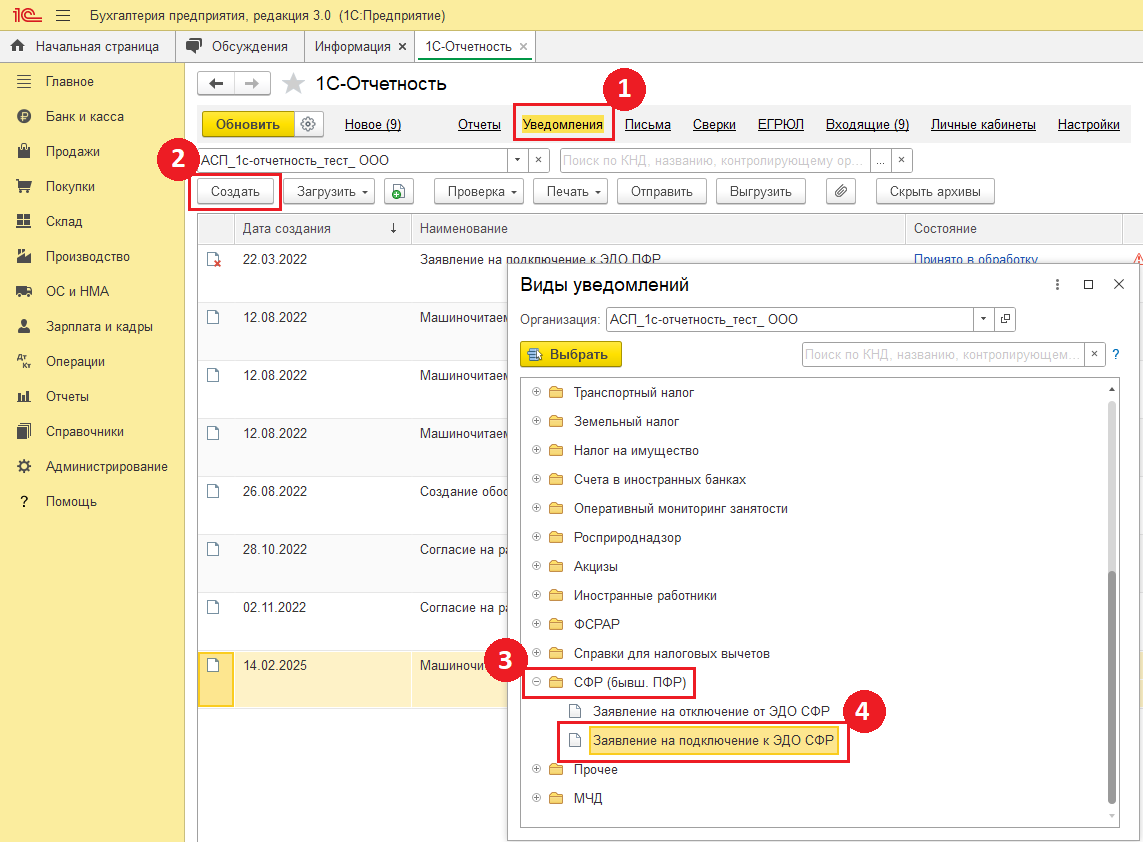Click the paperclip attachments button
The image size is (1143, 842).
pos(840,192)
